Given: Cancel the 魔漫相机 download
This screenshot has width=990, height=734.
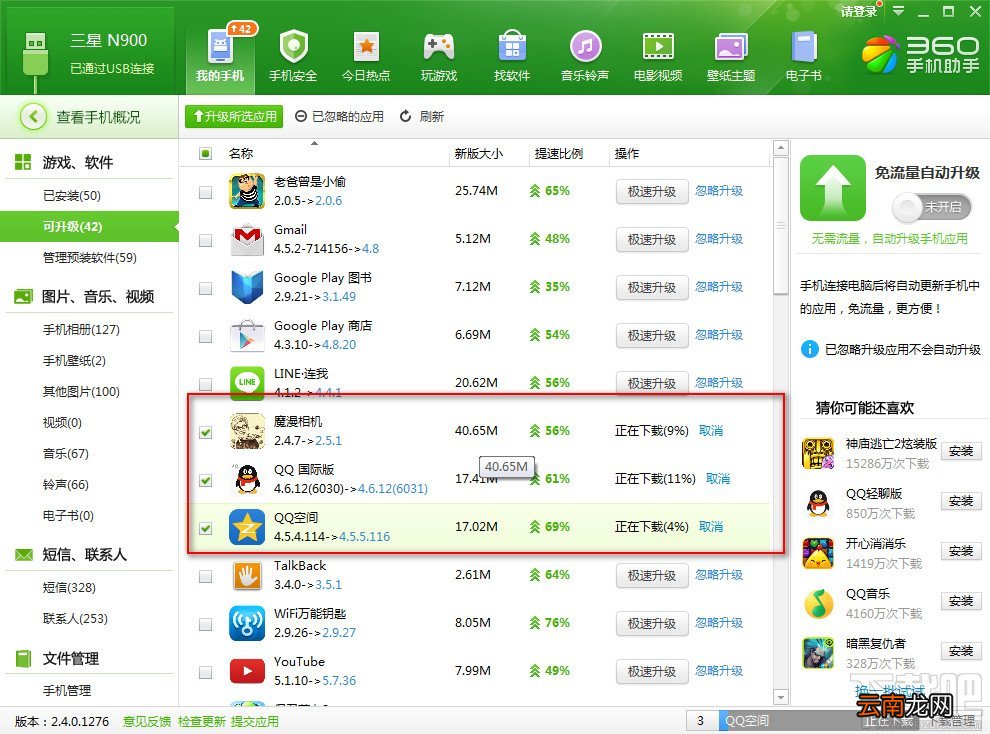Looking at the screenshot, I should tap(711, 431).
